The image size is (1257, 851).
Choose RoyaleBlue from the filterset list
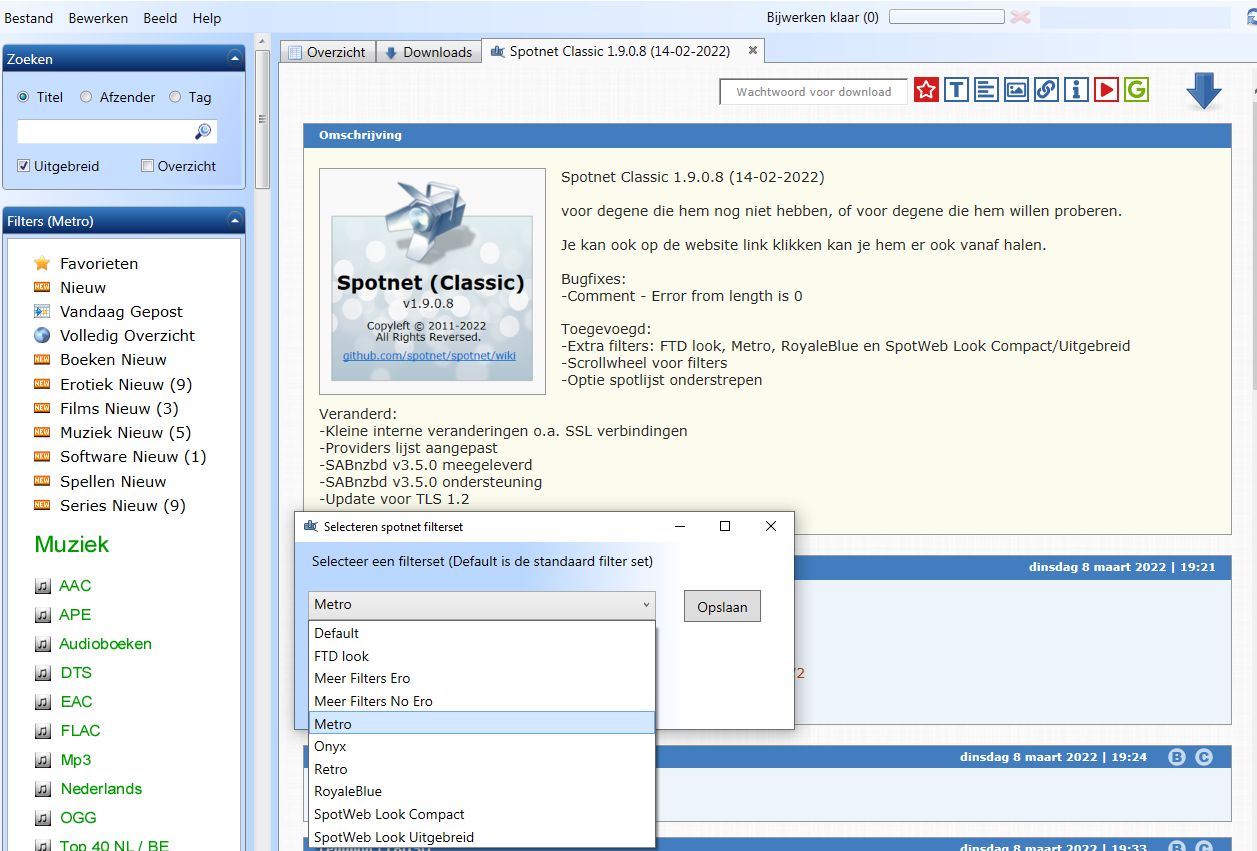(x=482, y=791)
